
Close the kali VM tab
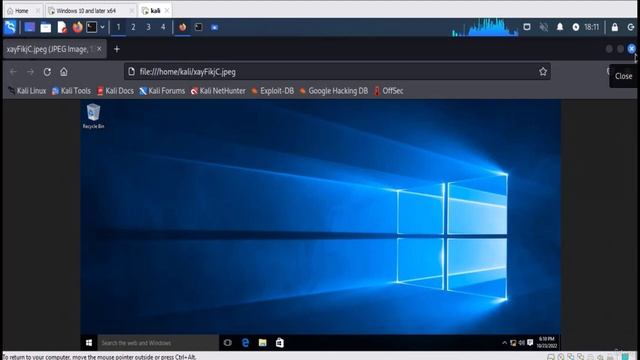(167, 11)
